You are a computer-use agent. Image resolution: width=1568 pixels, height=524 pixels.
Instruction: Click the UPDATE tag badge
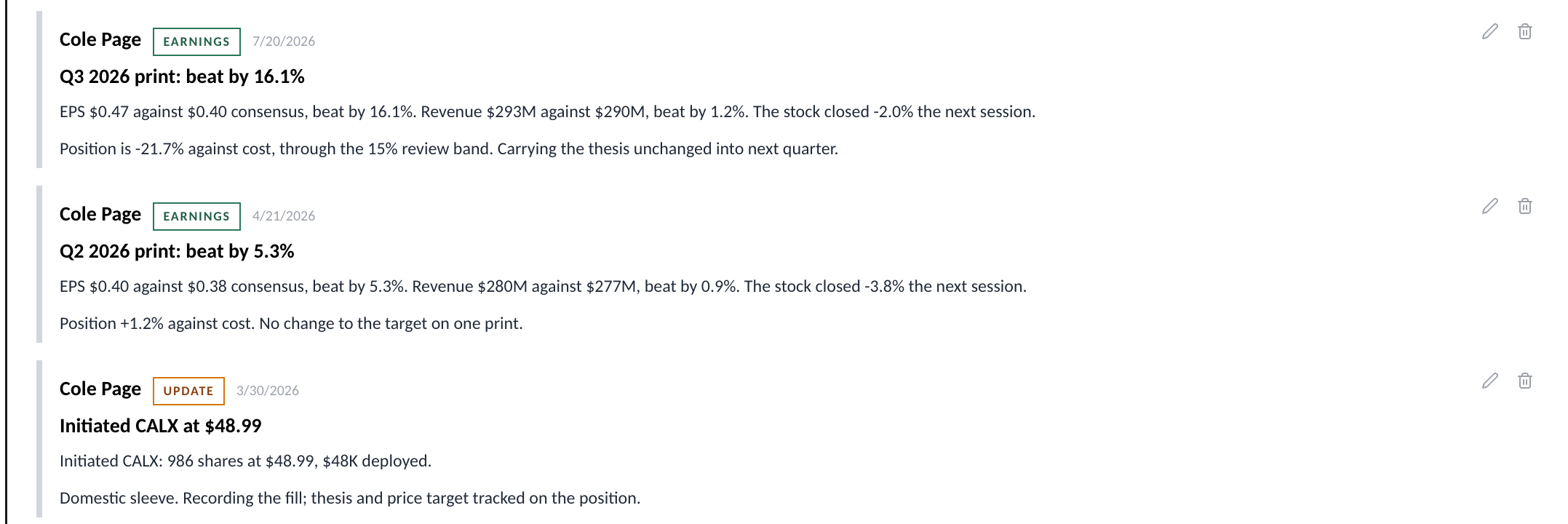[188, 391]
